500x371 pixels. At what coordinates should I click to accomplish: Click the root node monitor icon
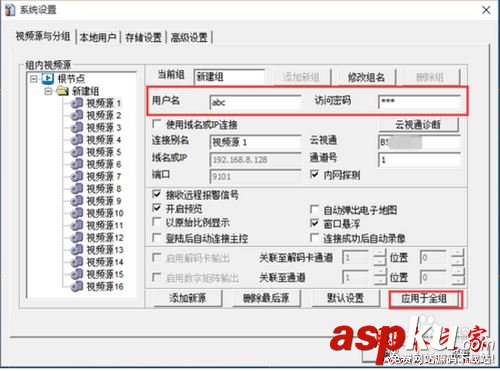(48, 79)
